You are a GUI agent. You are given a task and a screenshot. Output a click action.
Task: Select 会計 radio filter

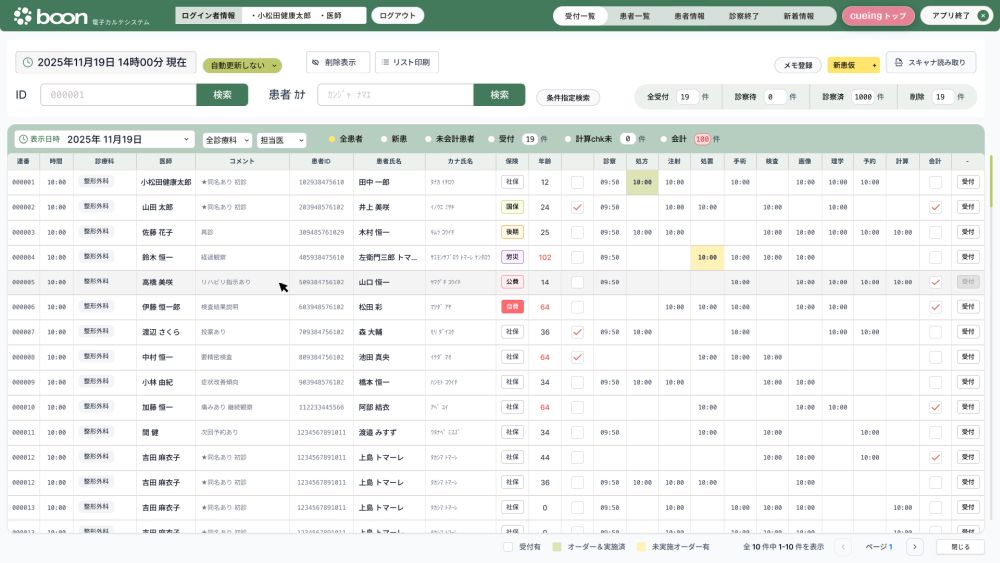tap(664, 139)
